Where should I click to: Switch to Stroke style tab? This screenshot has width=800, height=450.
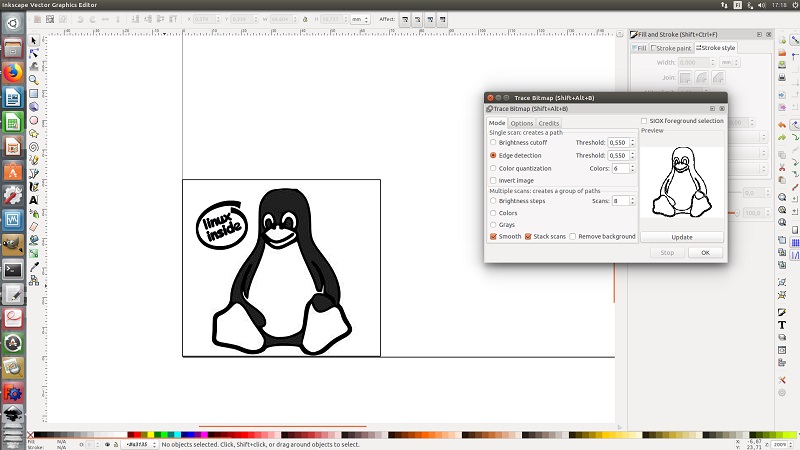[716, 47]
